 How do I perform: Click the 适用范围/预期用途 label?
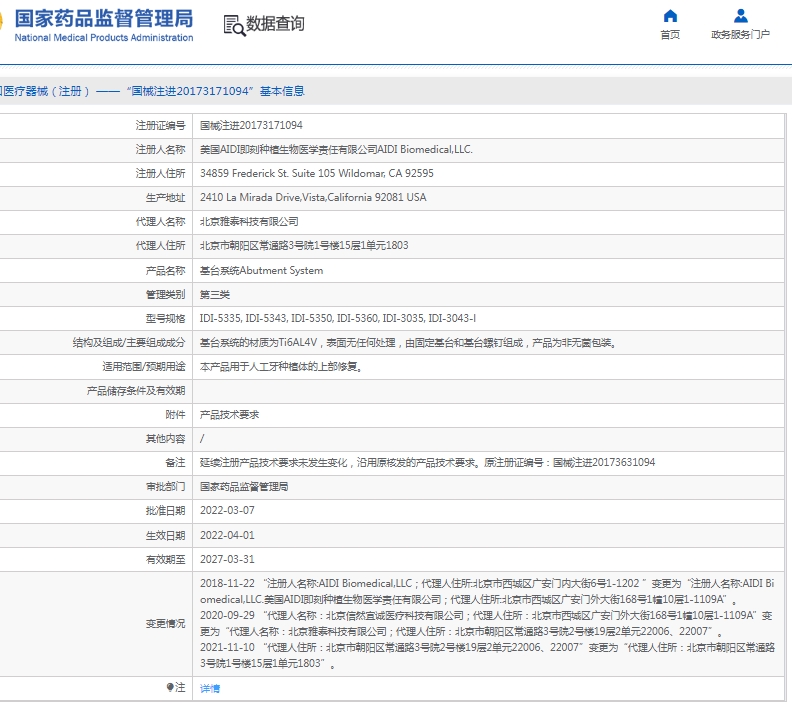click(x=144, y=367)
